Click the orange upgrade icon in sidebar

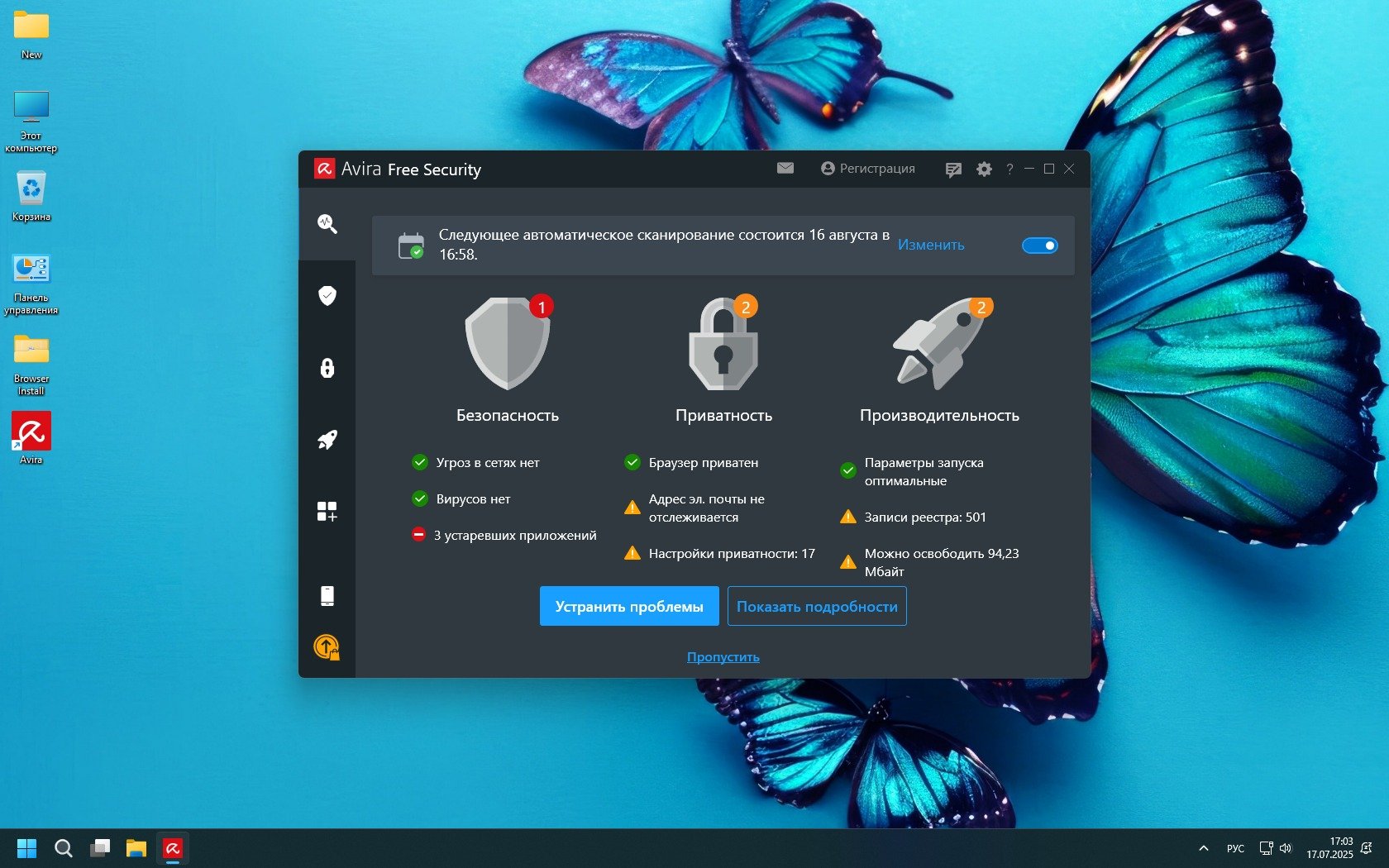(327, 646)
